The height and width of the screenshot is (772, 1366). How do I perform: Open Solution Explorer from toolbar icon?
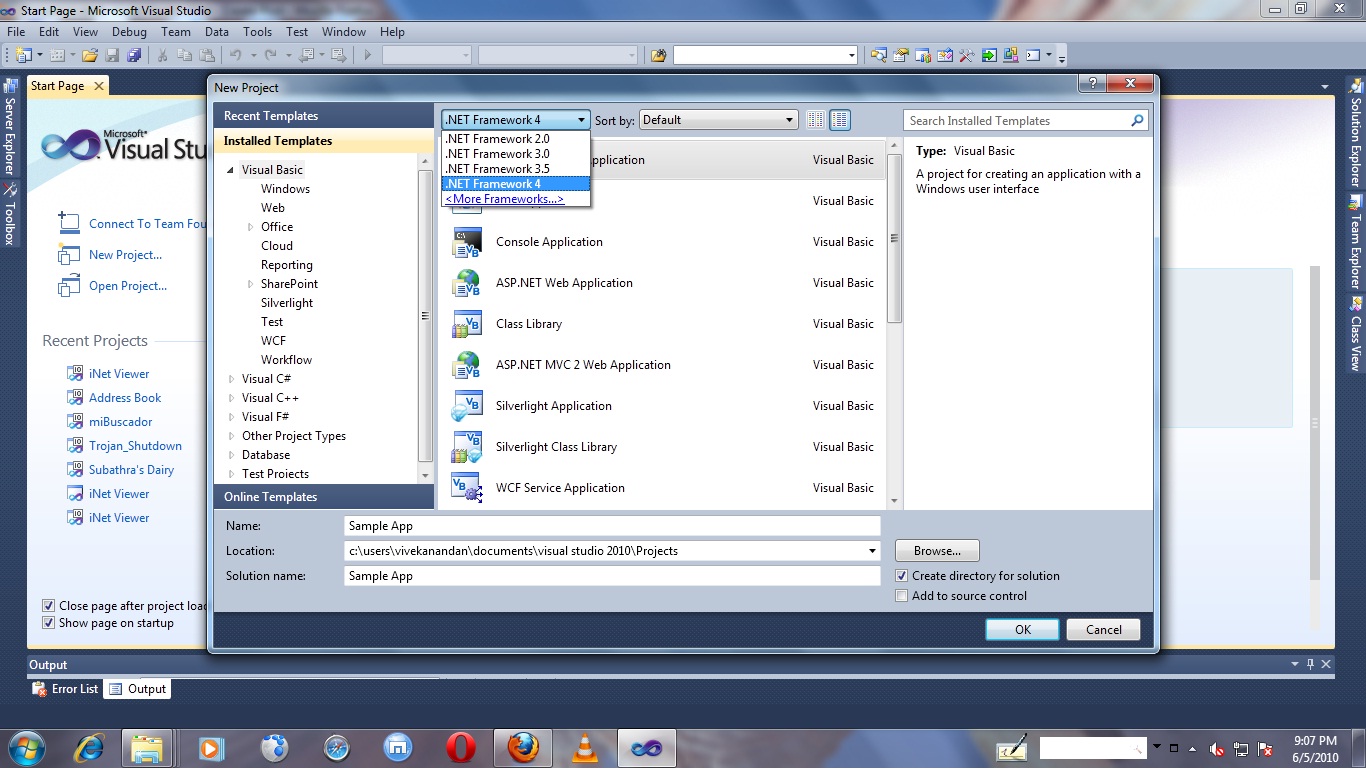pyautogui.click(x=879, y=55)
